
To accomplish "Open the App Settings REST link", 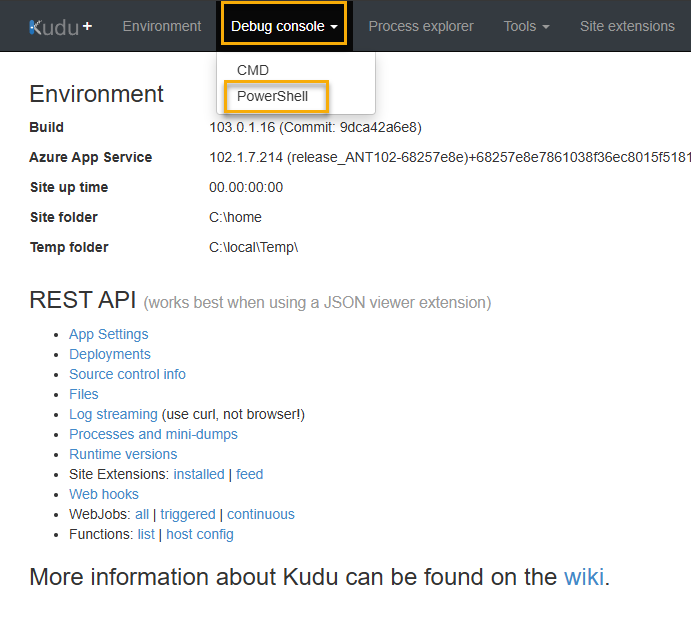I will (108, 334).
